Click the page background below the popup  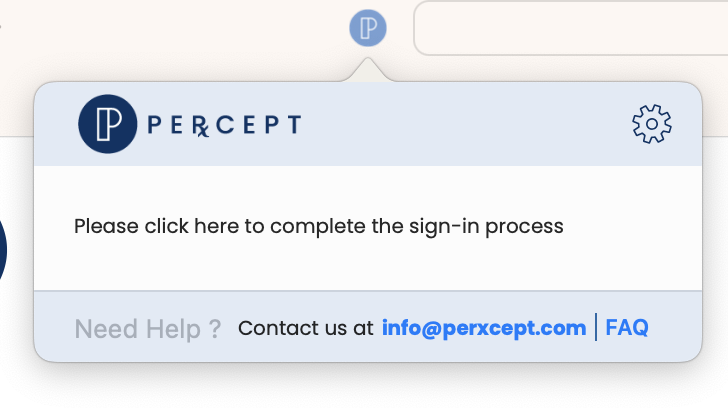368,388
